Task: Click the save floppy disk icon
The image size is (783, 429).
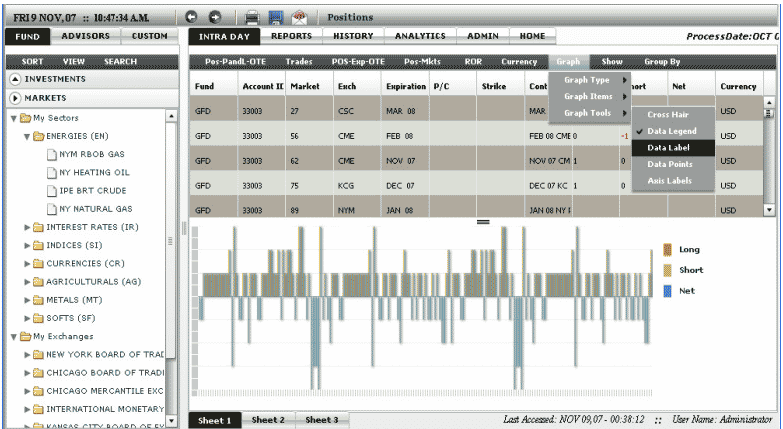Action: coord(275,17)
